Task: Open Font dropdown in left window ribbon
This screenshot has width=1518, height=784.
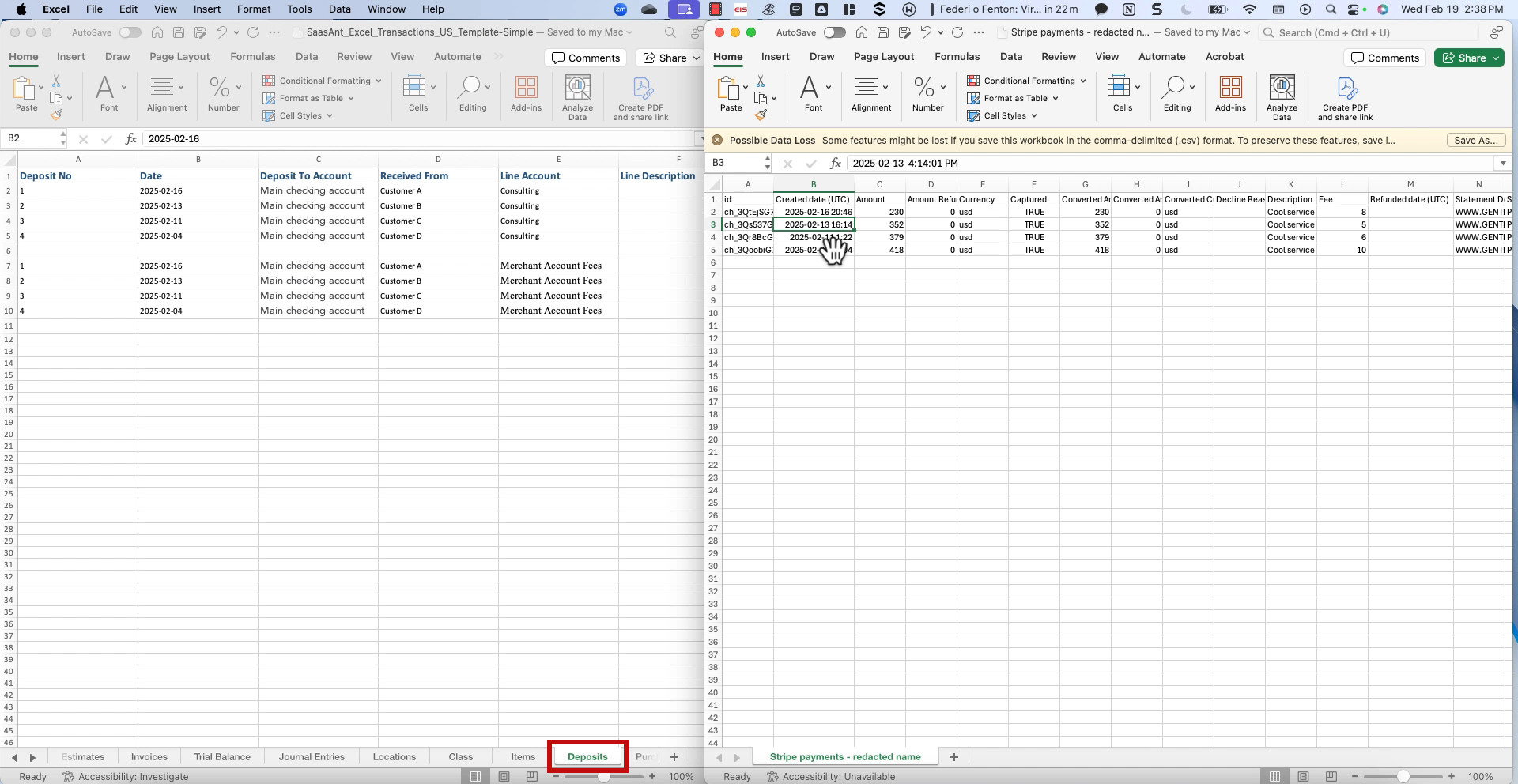Action: click(124, 87)
